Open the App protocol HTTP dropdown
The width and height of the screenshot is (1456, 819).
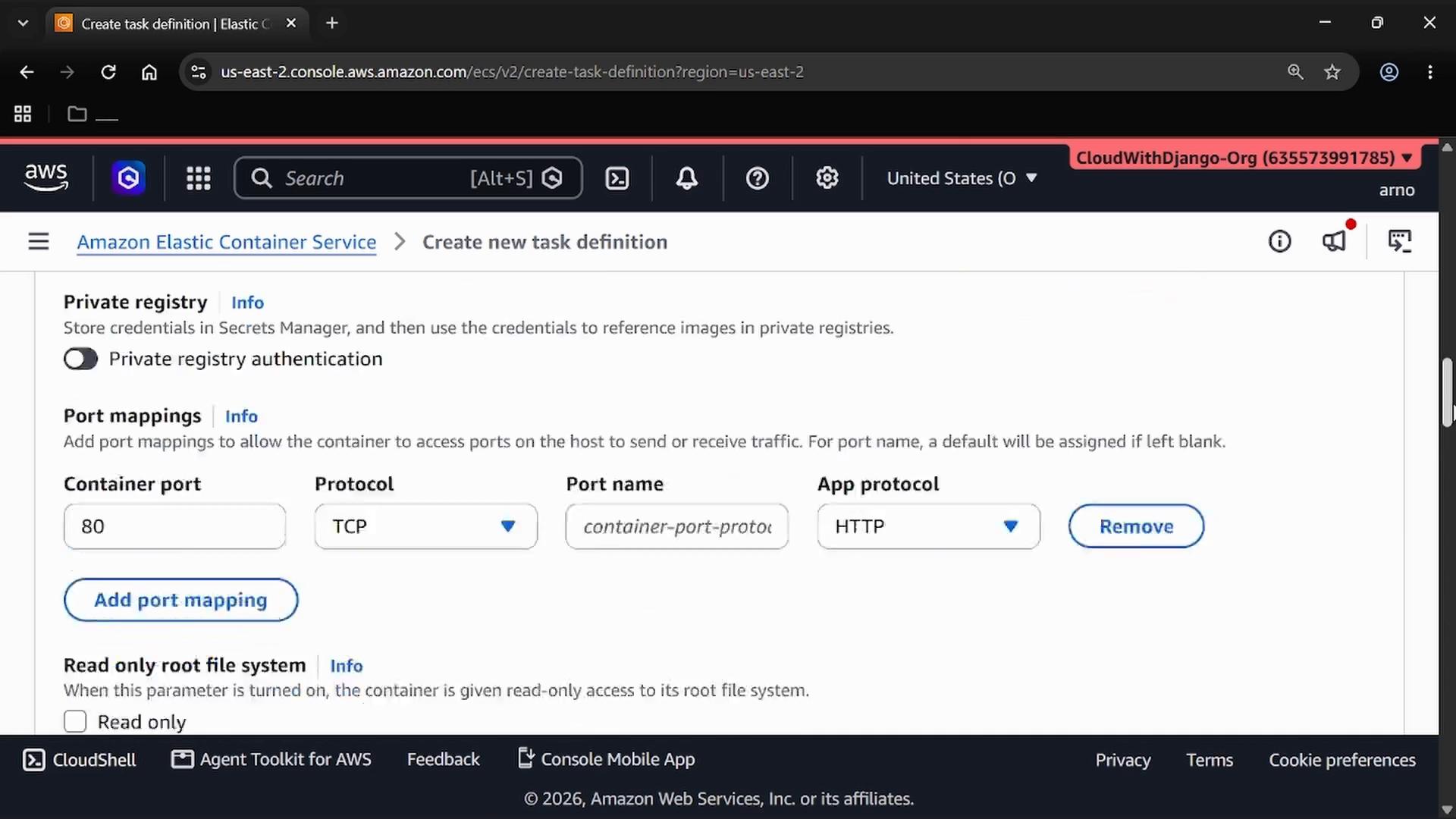tap(929, 526)
